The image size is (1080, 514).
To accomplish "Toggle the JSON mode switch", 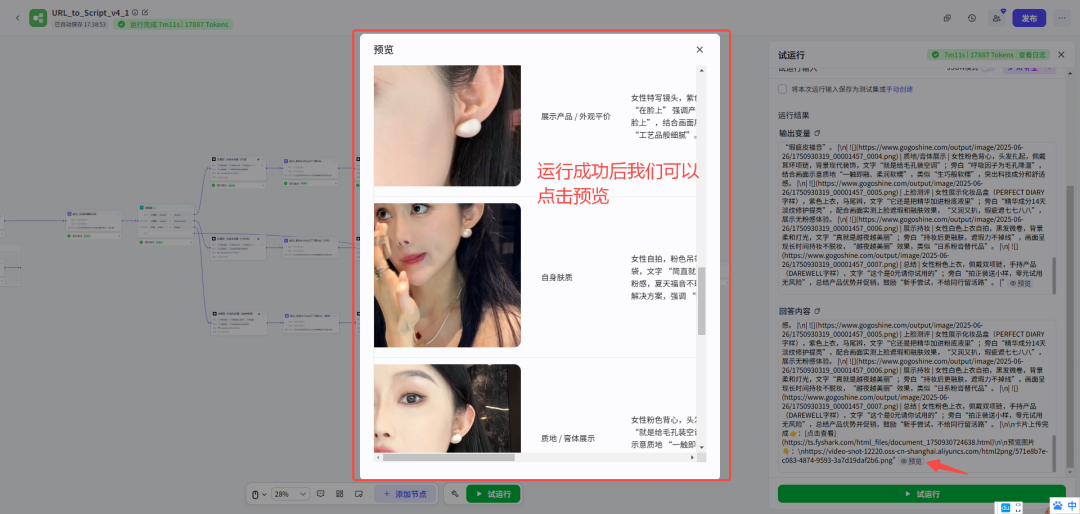I will (988, 68).
